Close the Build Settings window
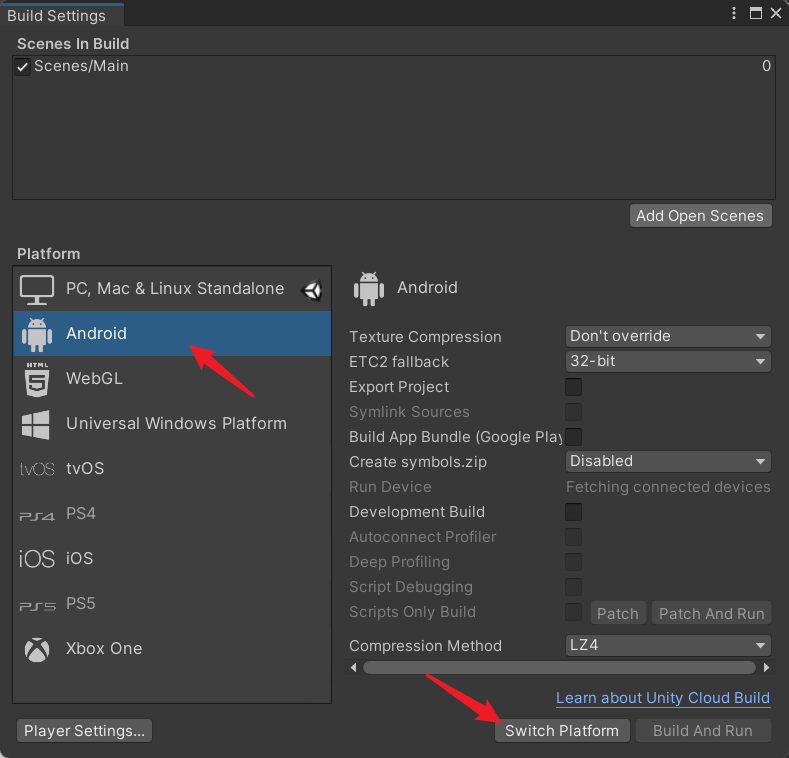The image size is (789, 758). tap(776, 13)
